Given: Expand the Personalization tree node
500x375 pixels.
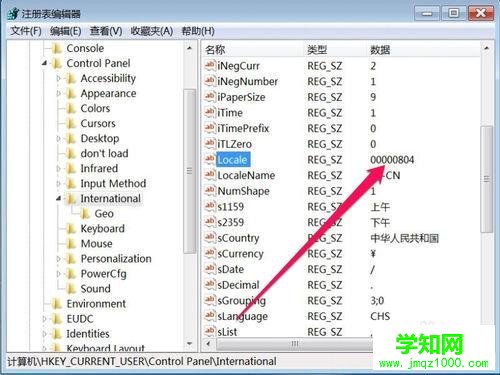Looking at the screenshot, I should [59, 259].
